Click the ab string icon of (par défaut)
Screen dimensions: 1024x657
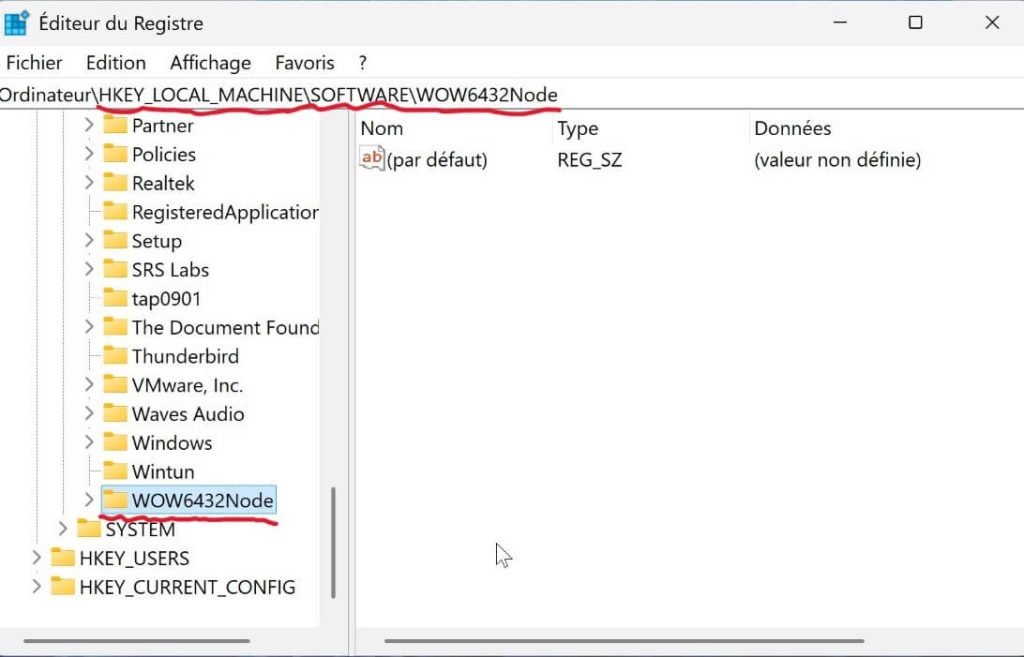[372, 159]
